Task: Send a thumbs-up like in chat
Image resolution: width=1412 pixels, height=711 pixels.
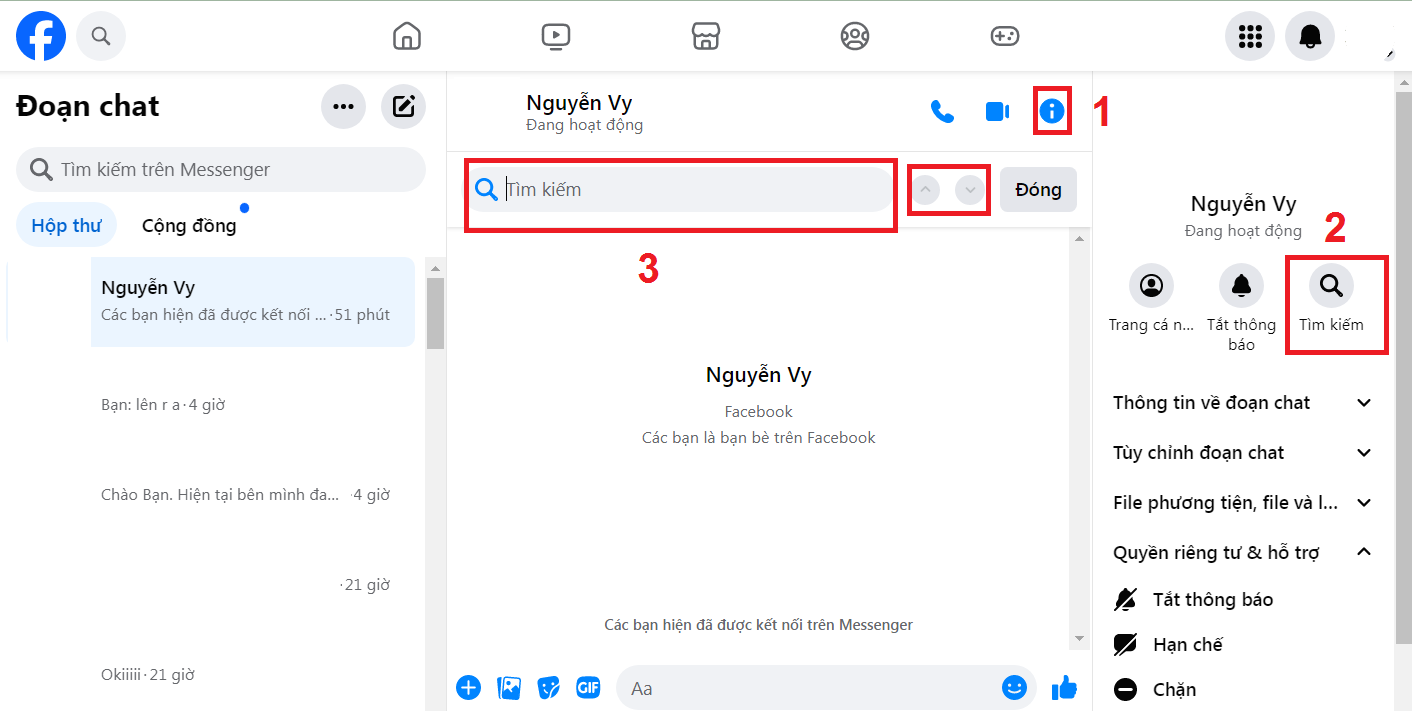Action: click(1064, 688)
